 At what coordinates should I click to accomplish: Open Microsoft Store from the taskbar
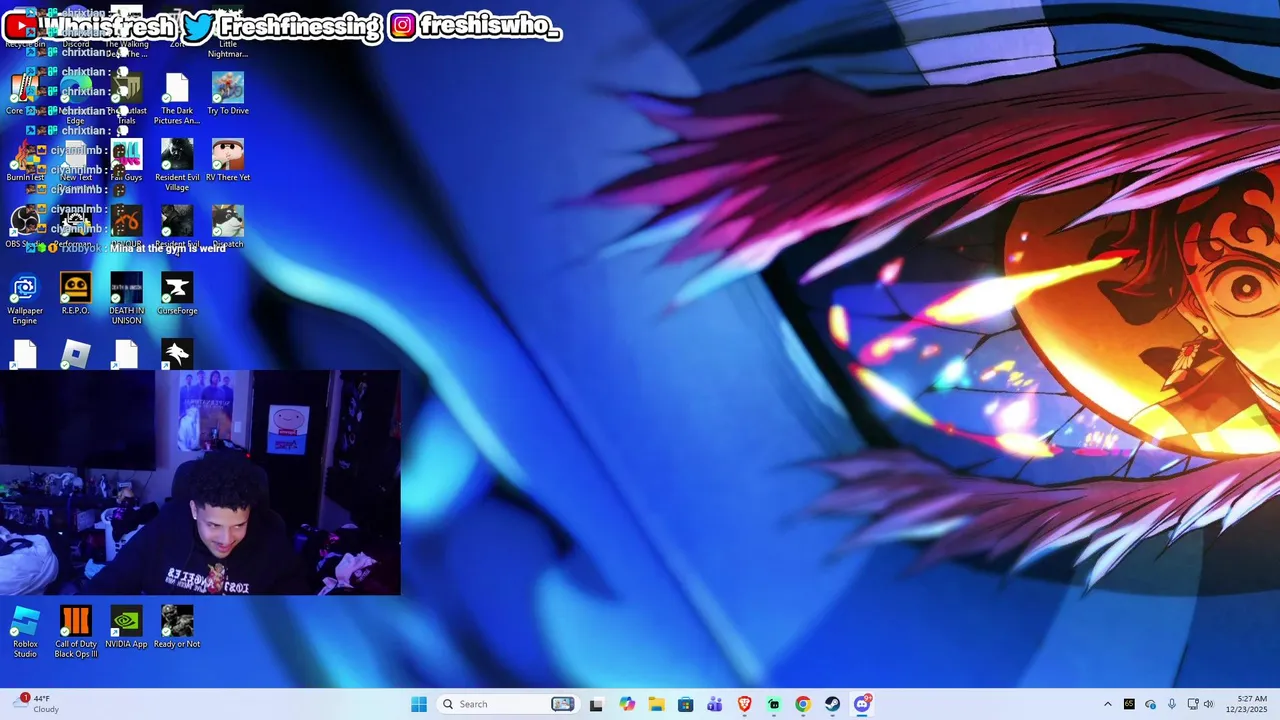tap(685, 704)
